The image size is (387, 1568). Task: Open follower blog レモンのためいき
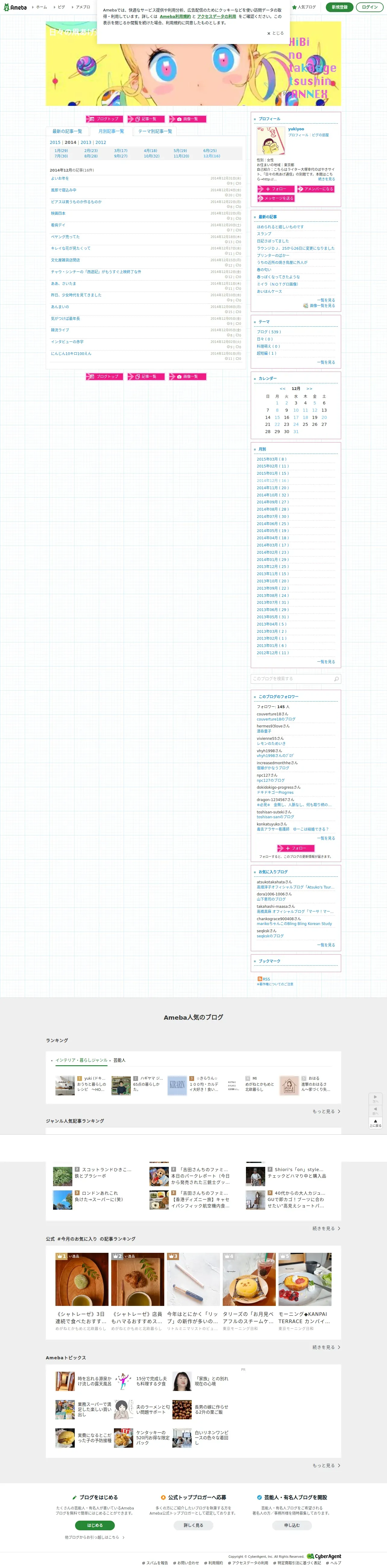(271, 743)
